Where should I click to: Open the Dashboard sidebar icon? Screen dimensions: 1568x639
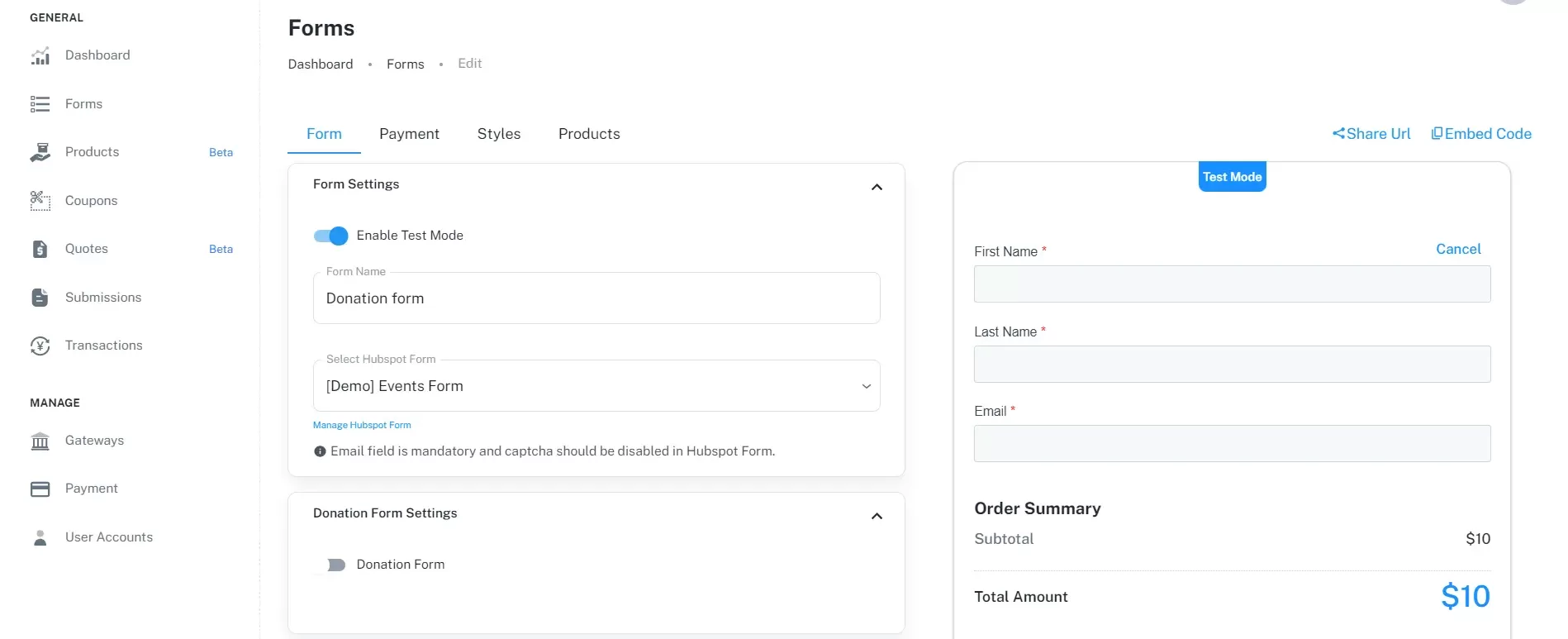coord(40,56)
